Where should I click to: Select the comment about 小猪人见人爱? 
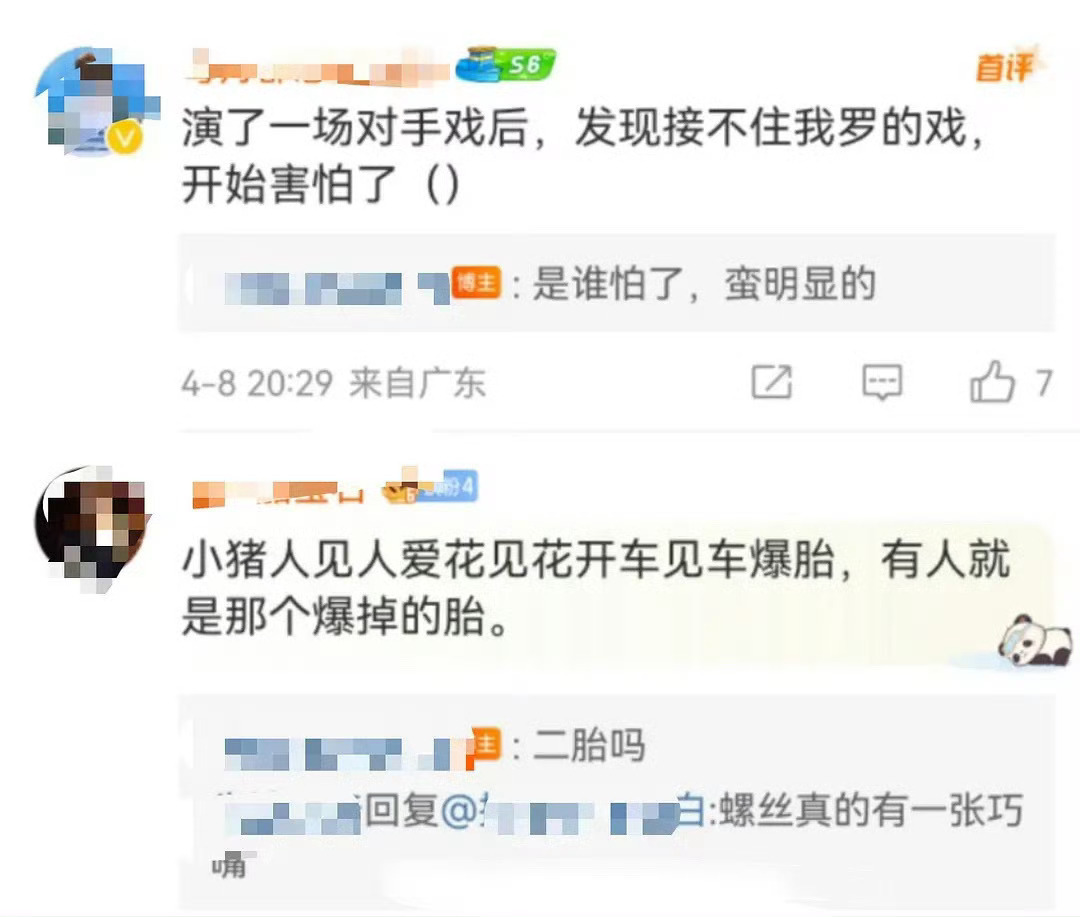596,588
